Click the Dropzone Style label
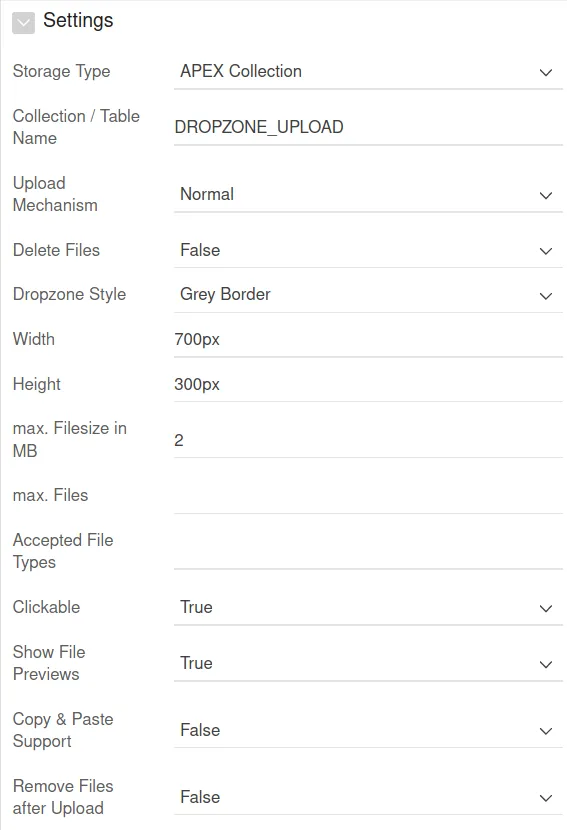The height and width of the screenshot is (830, 567). pyautogui.click(x=69, y=294)
